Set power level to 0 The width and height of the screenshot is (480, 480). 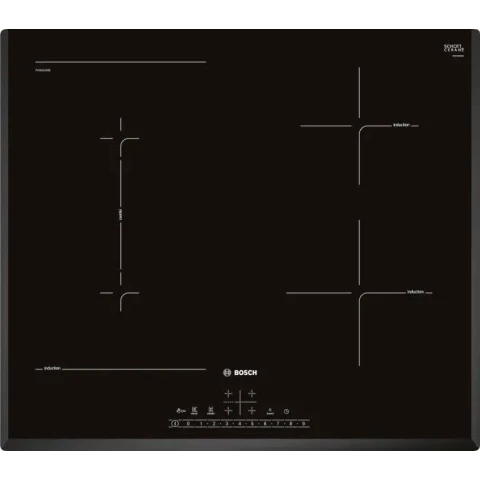188,424
